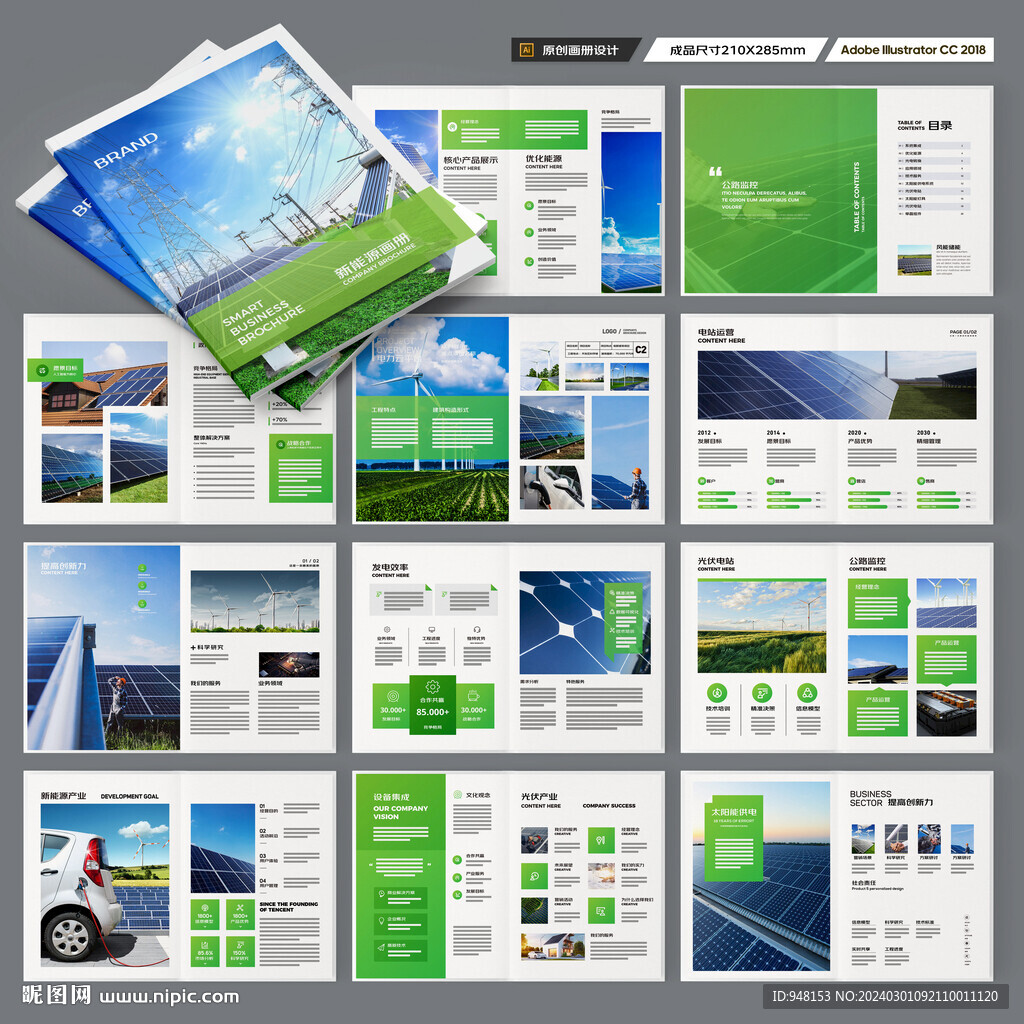
Task: Click the 85.000+ dark green box
Action: [432, 705]
